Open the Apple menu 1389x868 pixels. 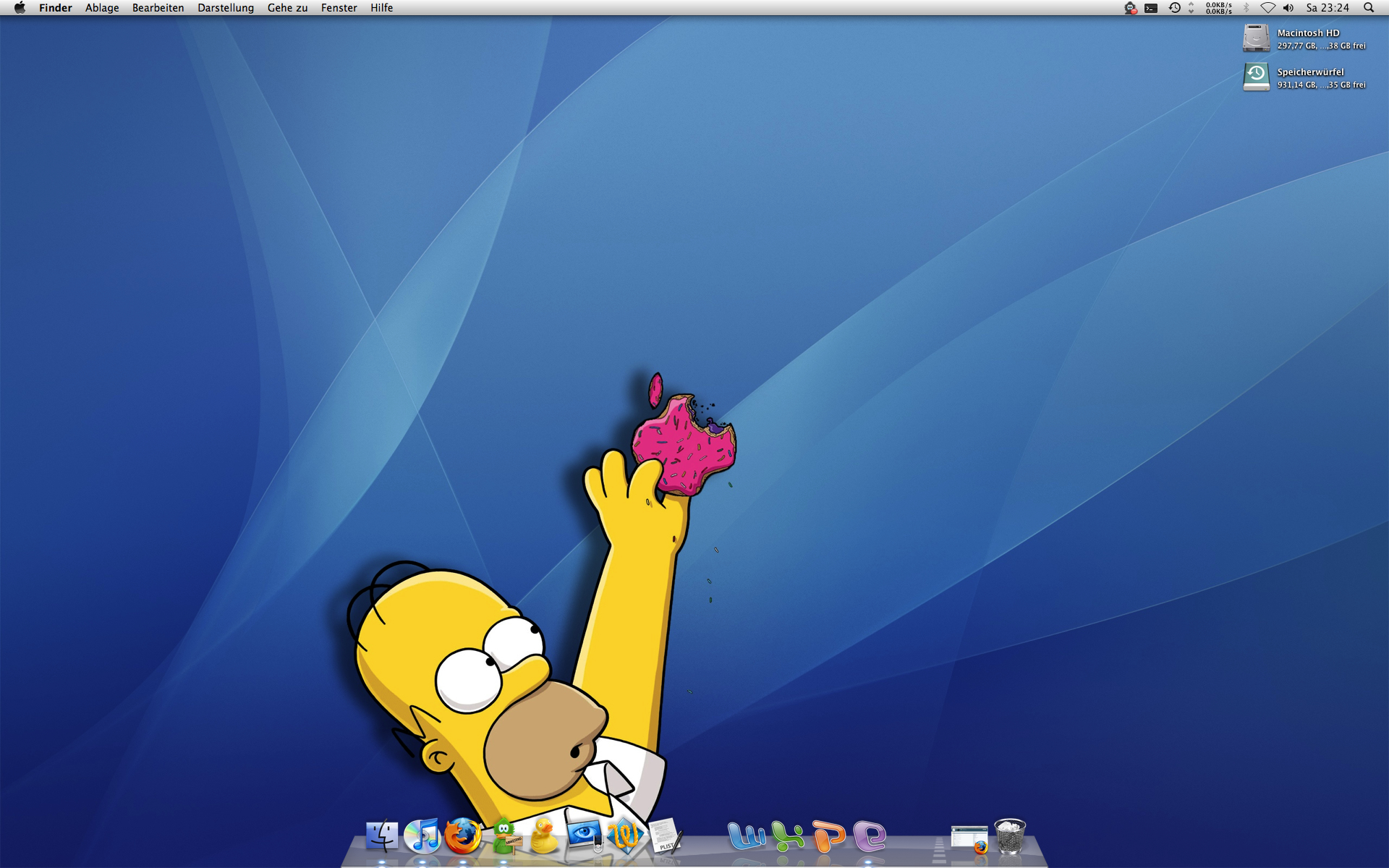[x=20, y=8]
